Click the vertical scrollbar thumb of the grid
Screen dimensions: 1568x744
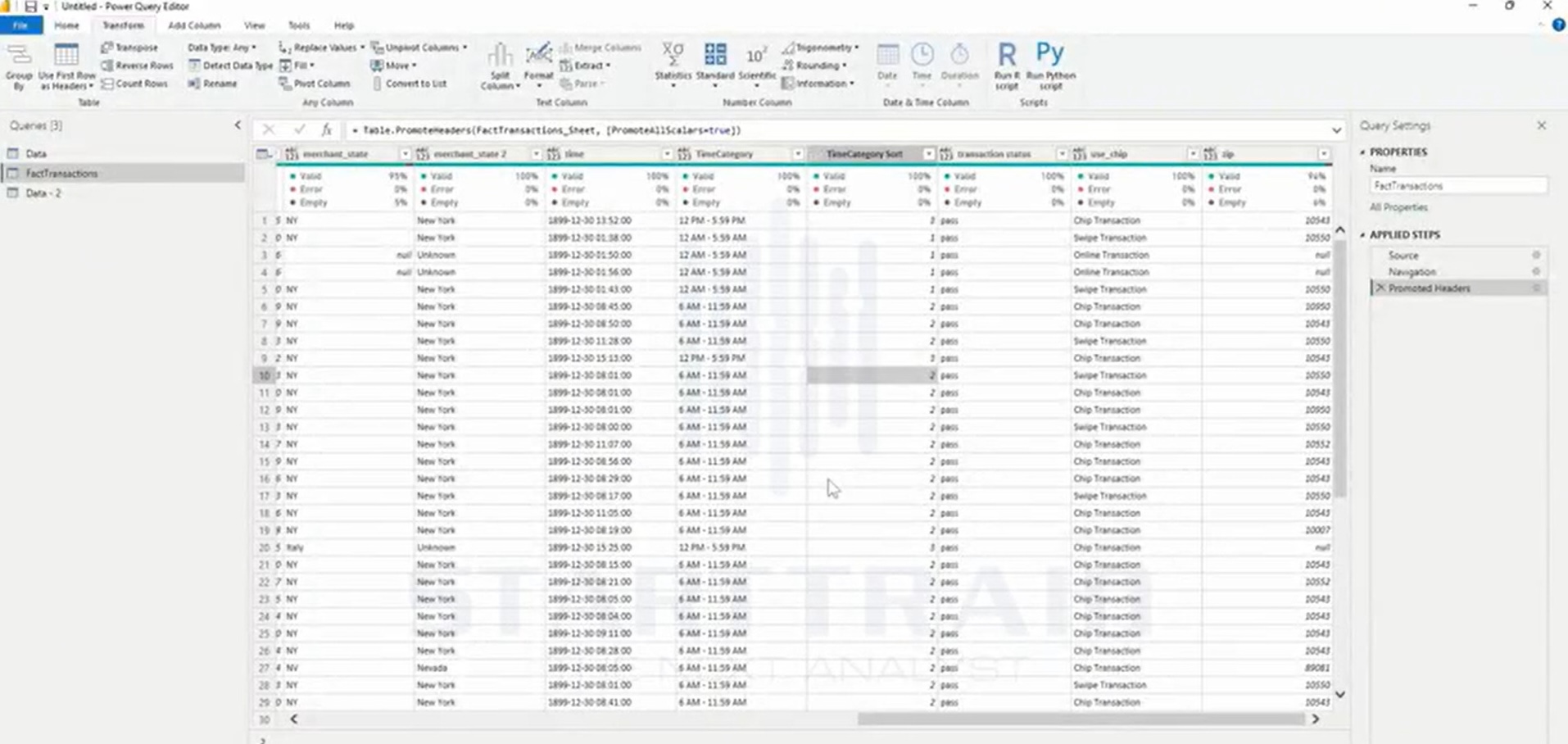[1340, 370]
